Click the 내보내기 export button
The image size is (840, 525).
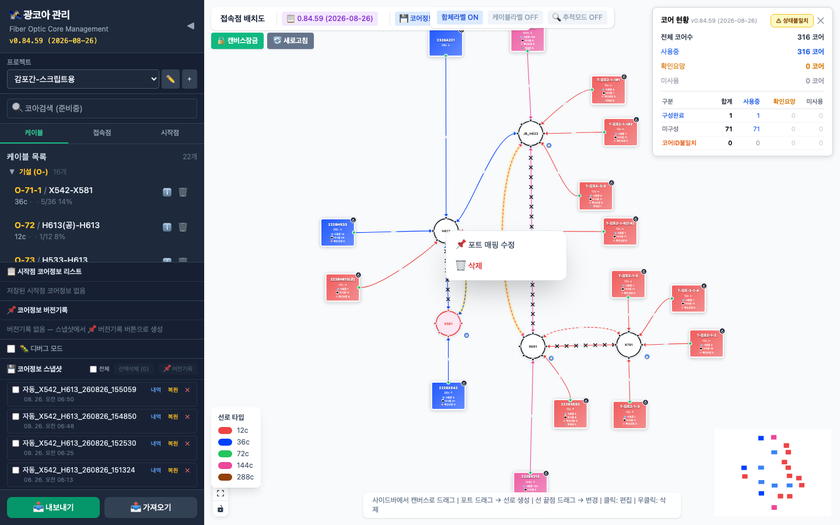(53, 507)
